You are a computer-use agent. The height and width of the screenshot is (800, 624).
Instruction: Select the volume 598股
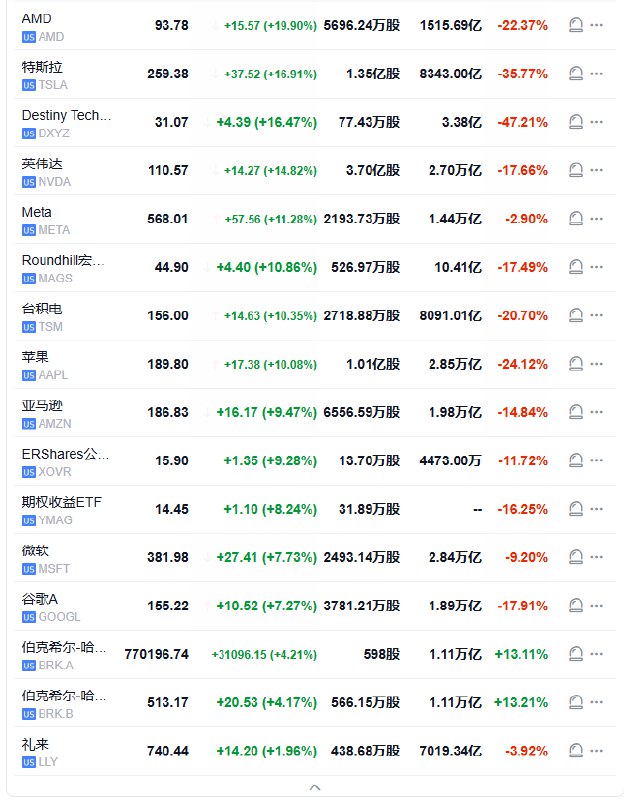click(x=382, y=654)
